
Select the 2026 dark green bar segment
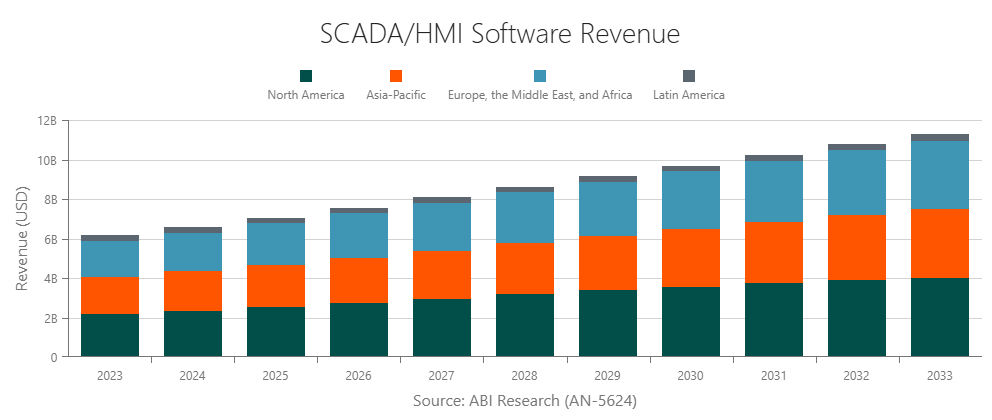[359, 329]
